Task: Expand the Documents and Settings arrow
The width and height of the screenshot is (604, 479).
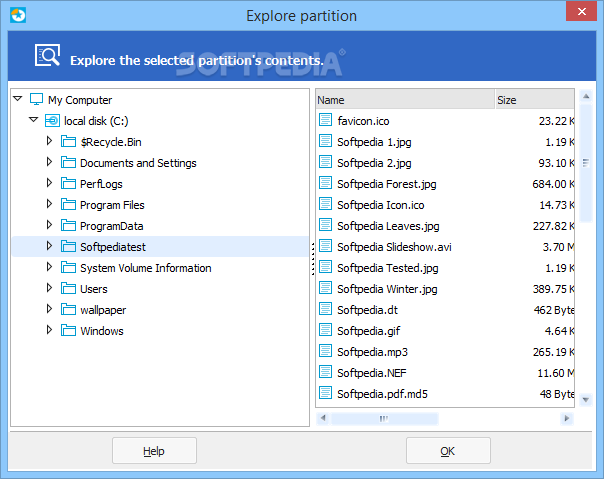Action: tap(49, 162)
